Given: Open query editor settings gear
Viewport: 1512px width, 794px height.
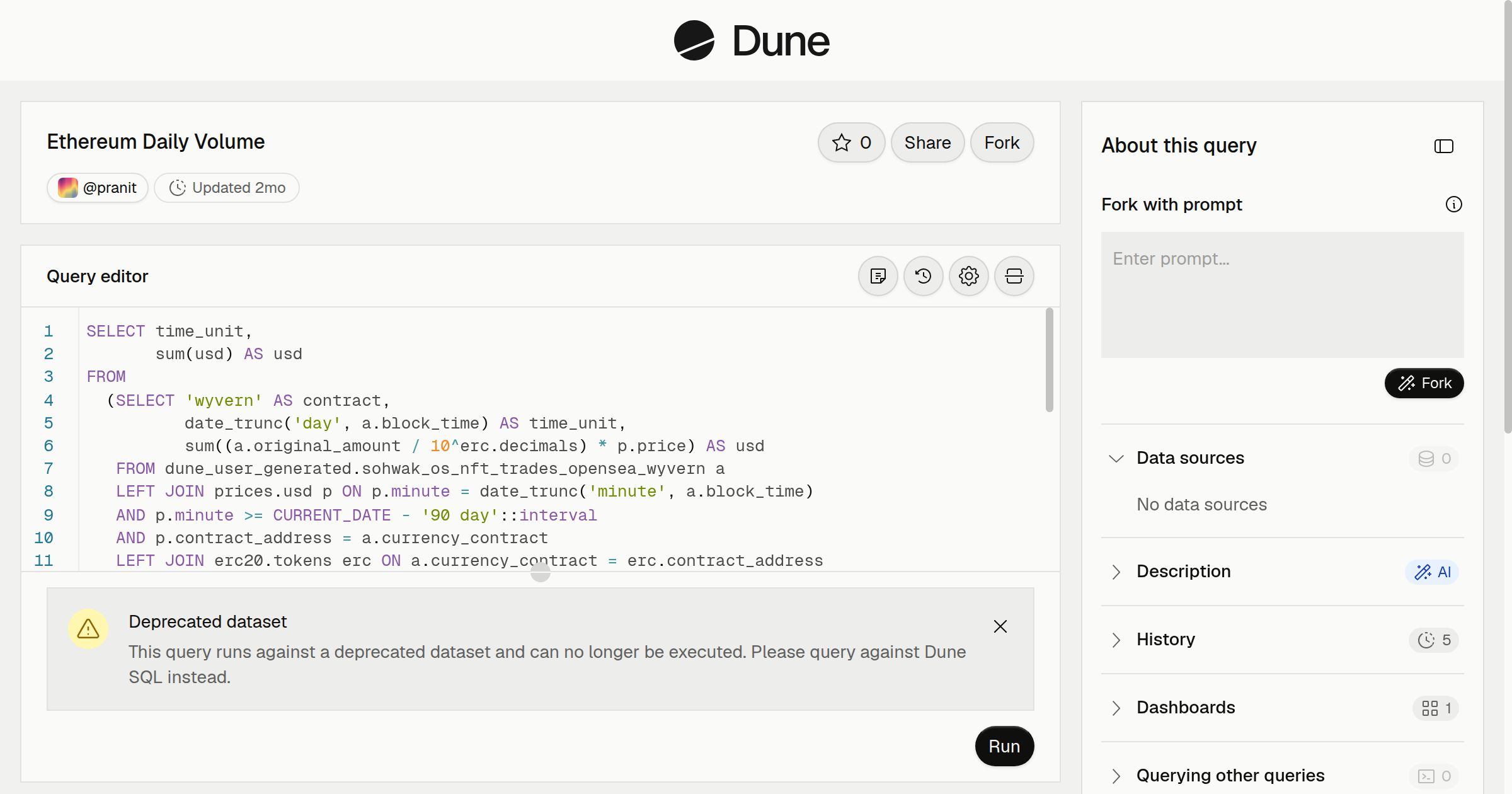Looking at the screenshot, I should tap(969, 276).
